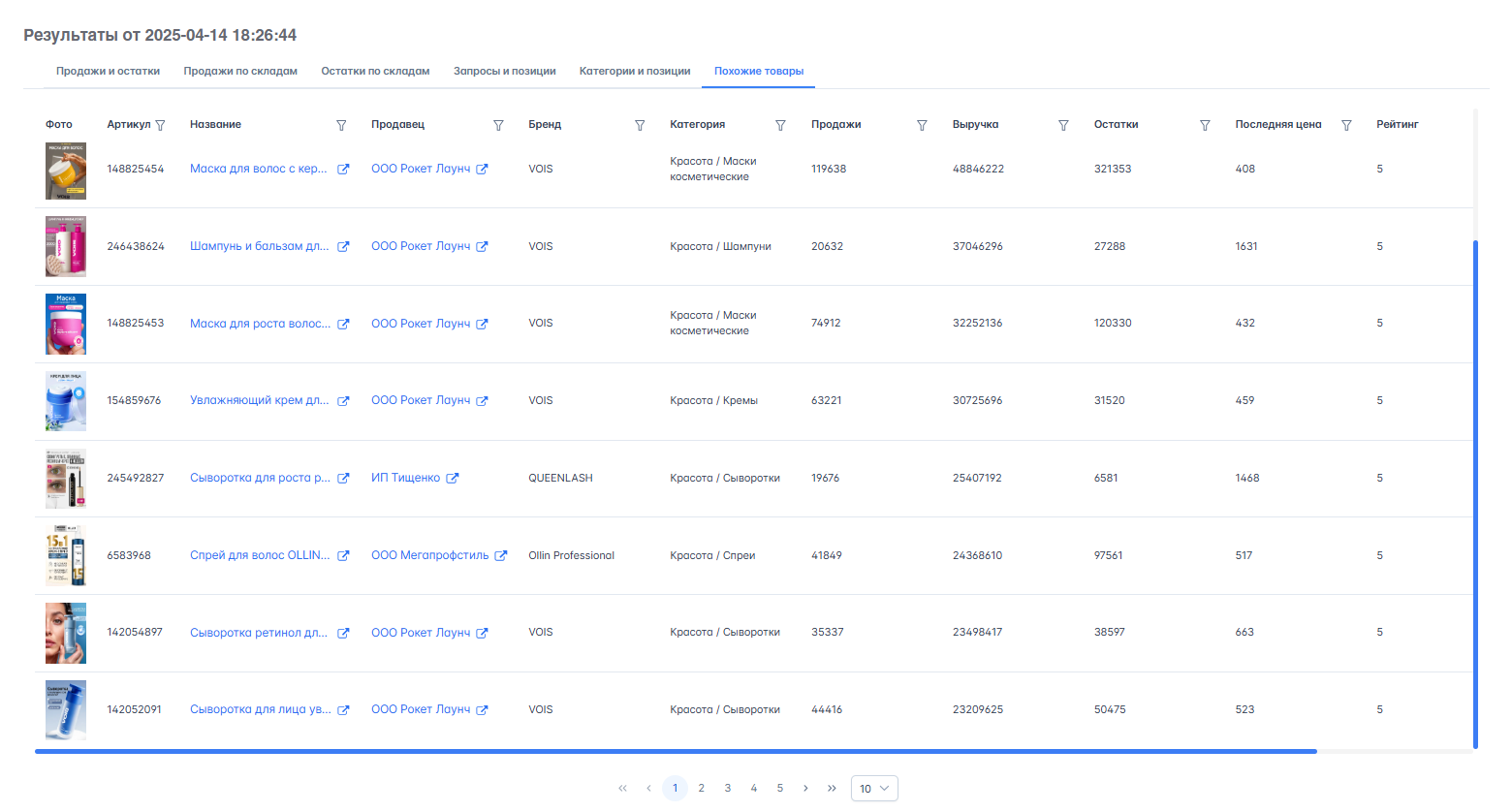
Task: Open external link icon for ИП Тищенко
Action: coord(453,478)
